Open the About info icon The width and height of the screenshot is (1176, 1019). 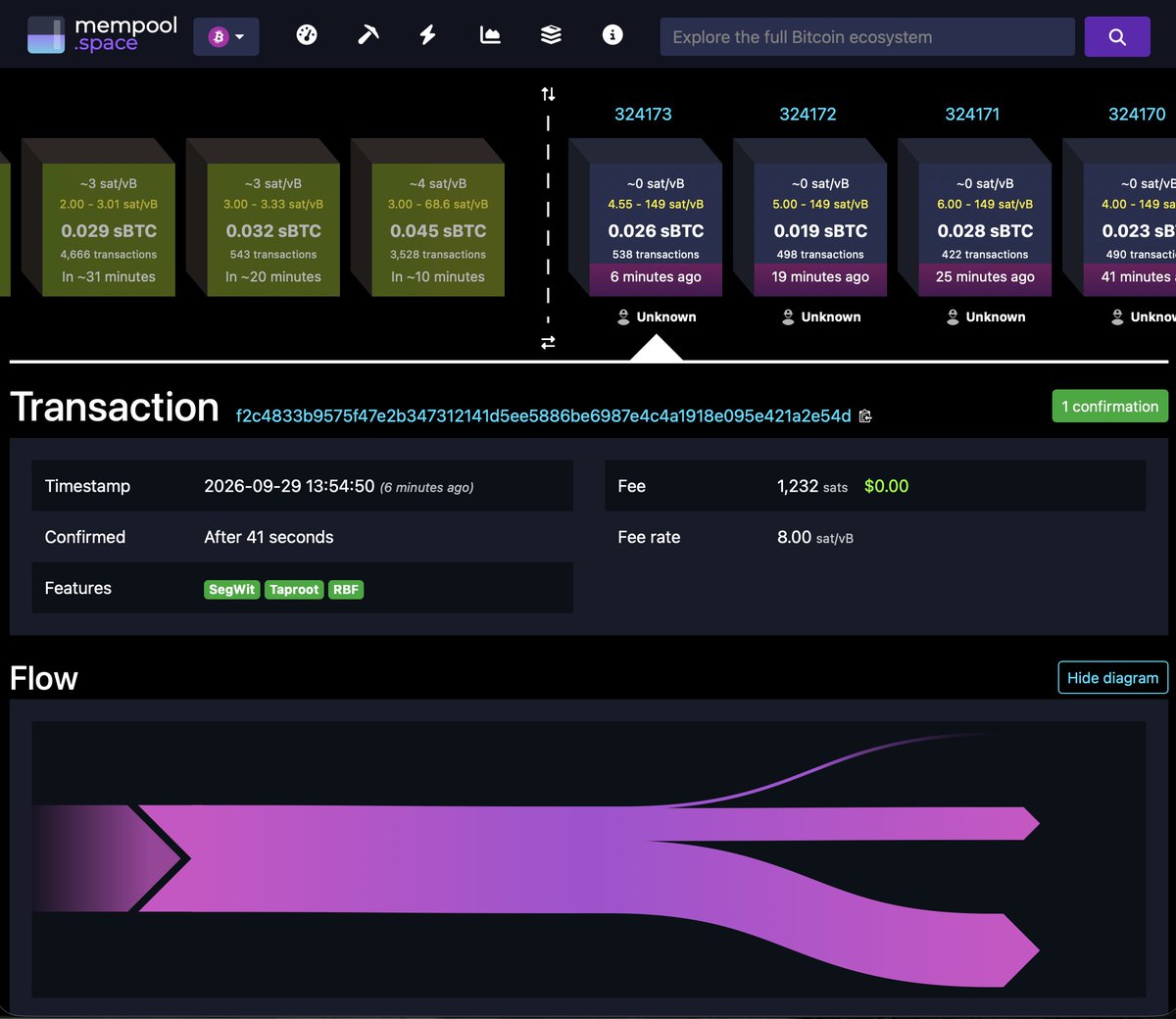pyautogui.click(x=612, y=35)
